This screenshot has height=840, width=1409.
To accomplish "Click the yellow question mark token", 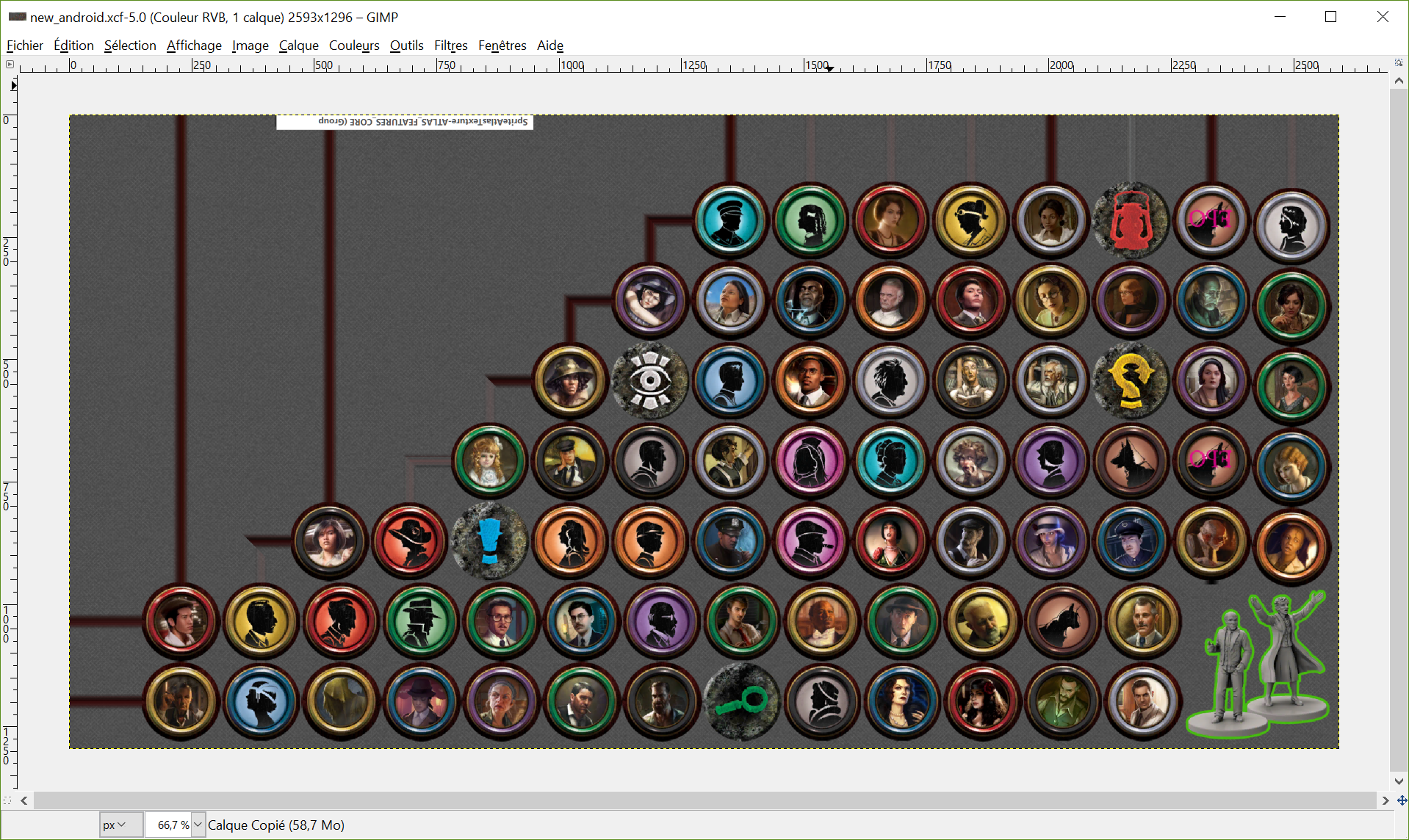I will point(1131,380).
